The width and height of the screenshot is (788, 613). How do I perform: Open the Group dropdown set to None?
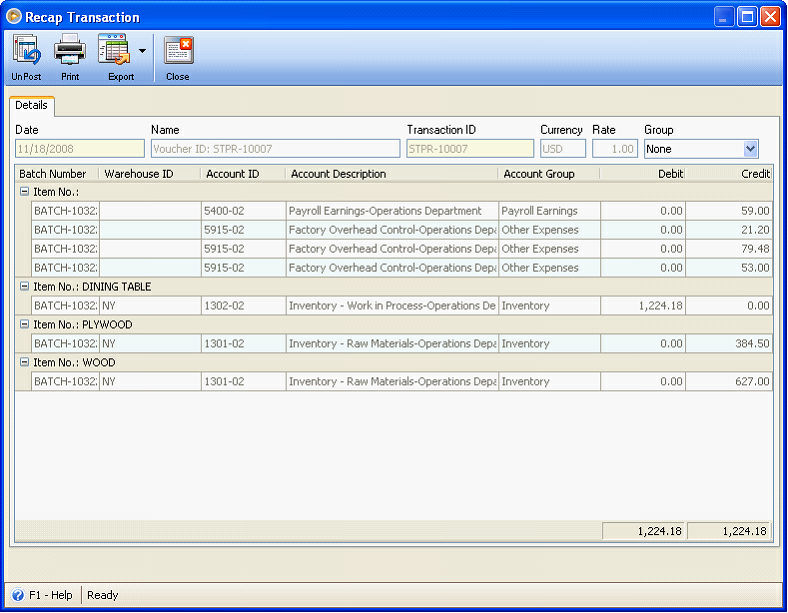click(x=751, y=149)
